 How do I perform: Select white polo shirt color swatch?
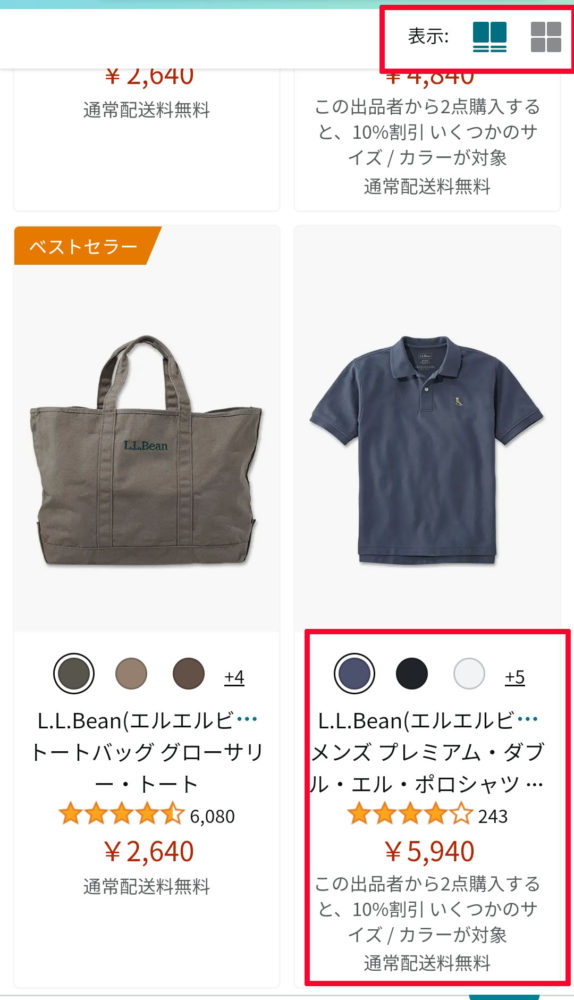[469, 673]
